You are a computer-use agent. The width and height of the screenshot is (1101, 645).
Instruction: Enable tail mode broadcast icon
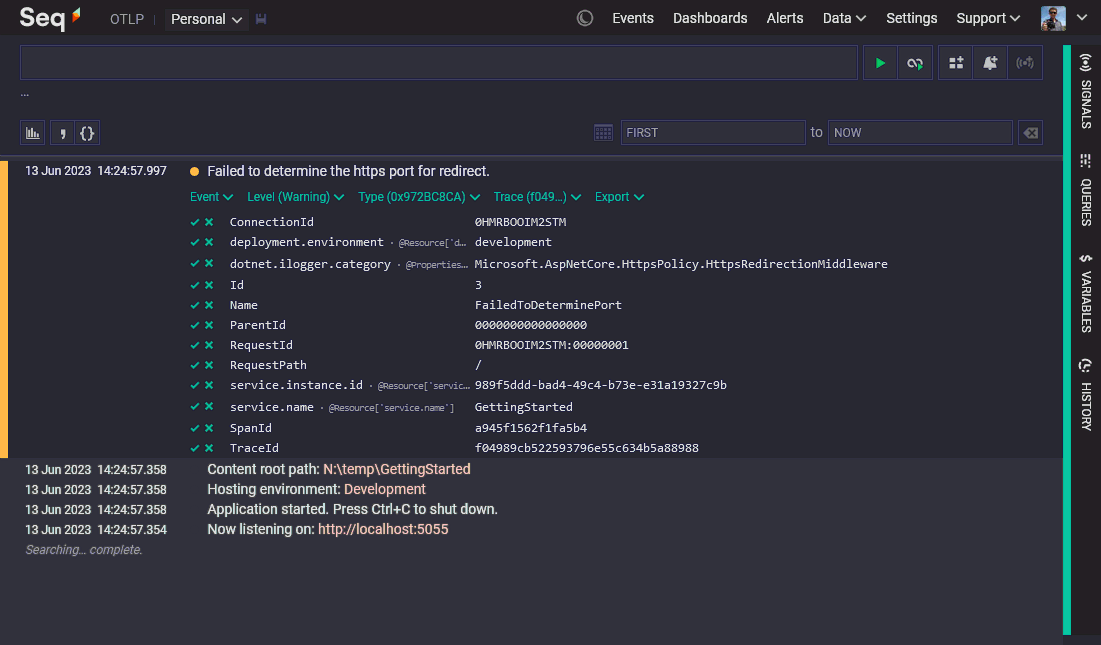pyautogui.click(x=1025, y=63)
